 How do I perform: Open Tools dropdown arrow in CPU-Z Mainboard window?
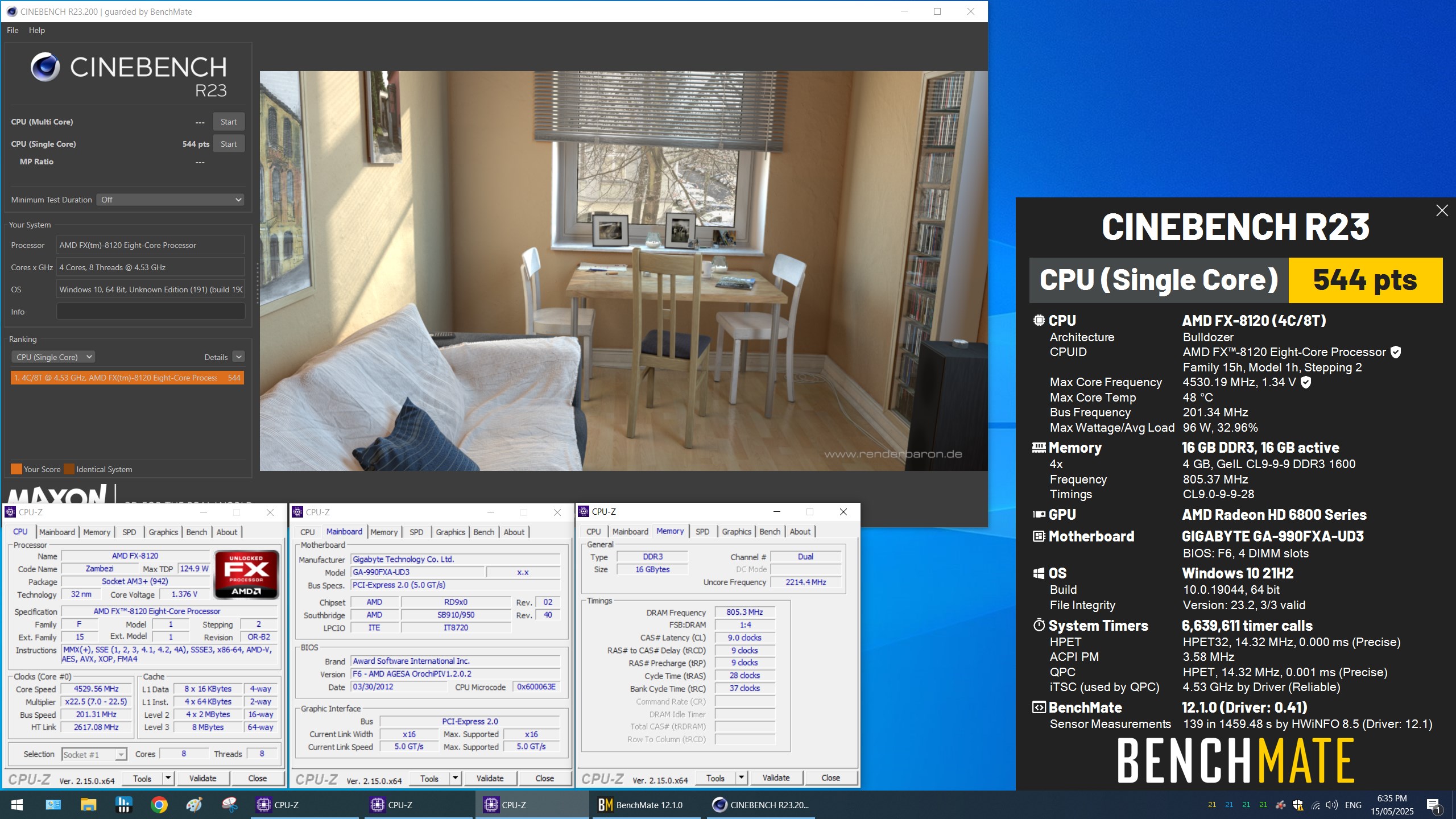455,778
